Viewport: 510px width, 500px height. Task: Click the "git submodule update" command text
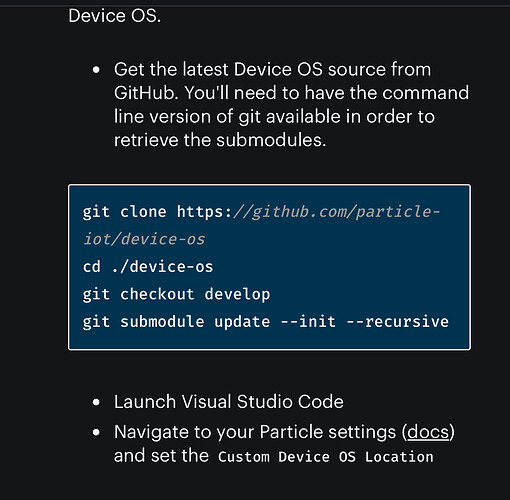176,322
